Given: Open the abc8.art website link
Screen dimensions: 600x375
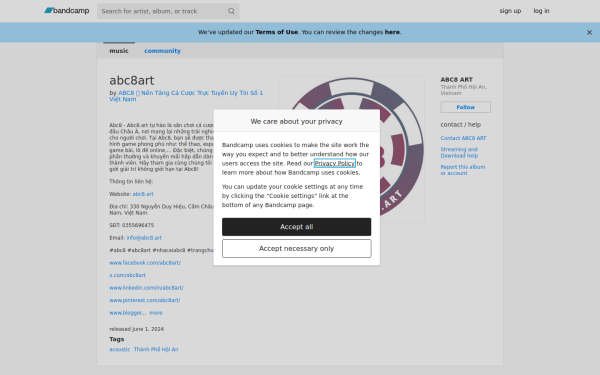Looking at the screenshot, I should tap(143, 194).
